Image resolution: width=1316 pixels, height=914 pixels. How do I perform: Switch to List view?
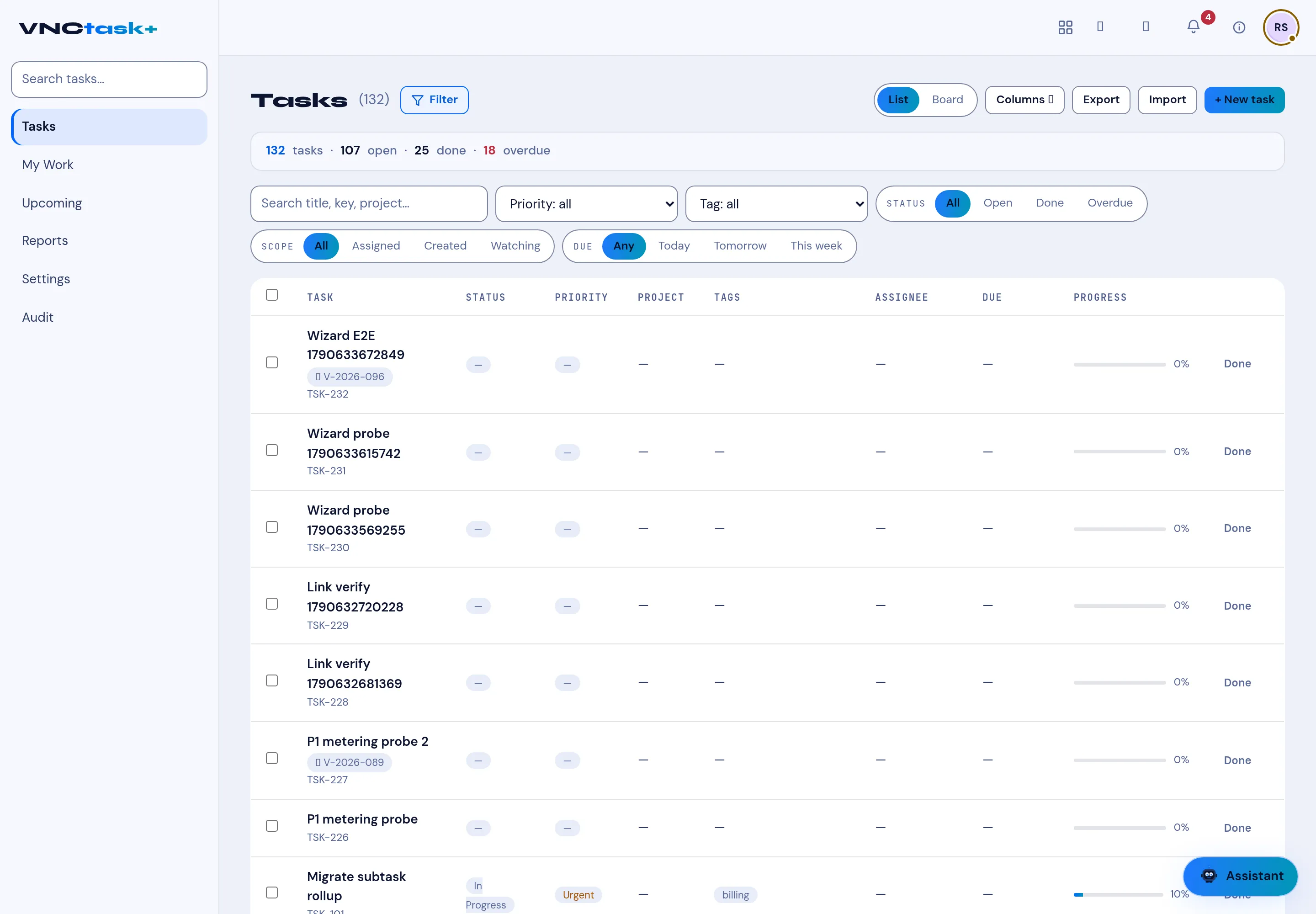coord(898,100)
